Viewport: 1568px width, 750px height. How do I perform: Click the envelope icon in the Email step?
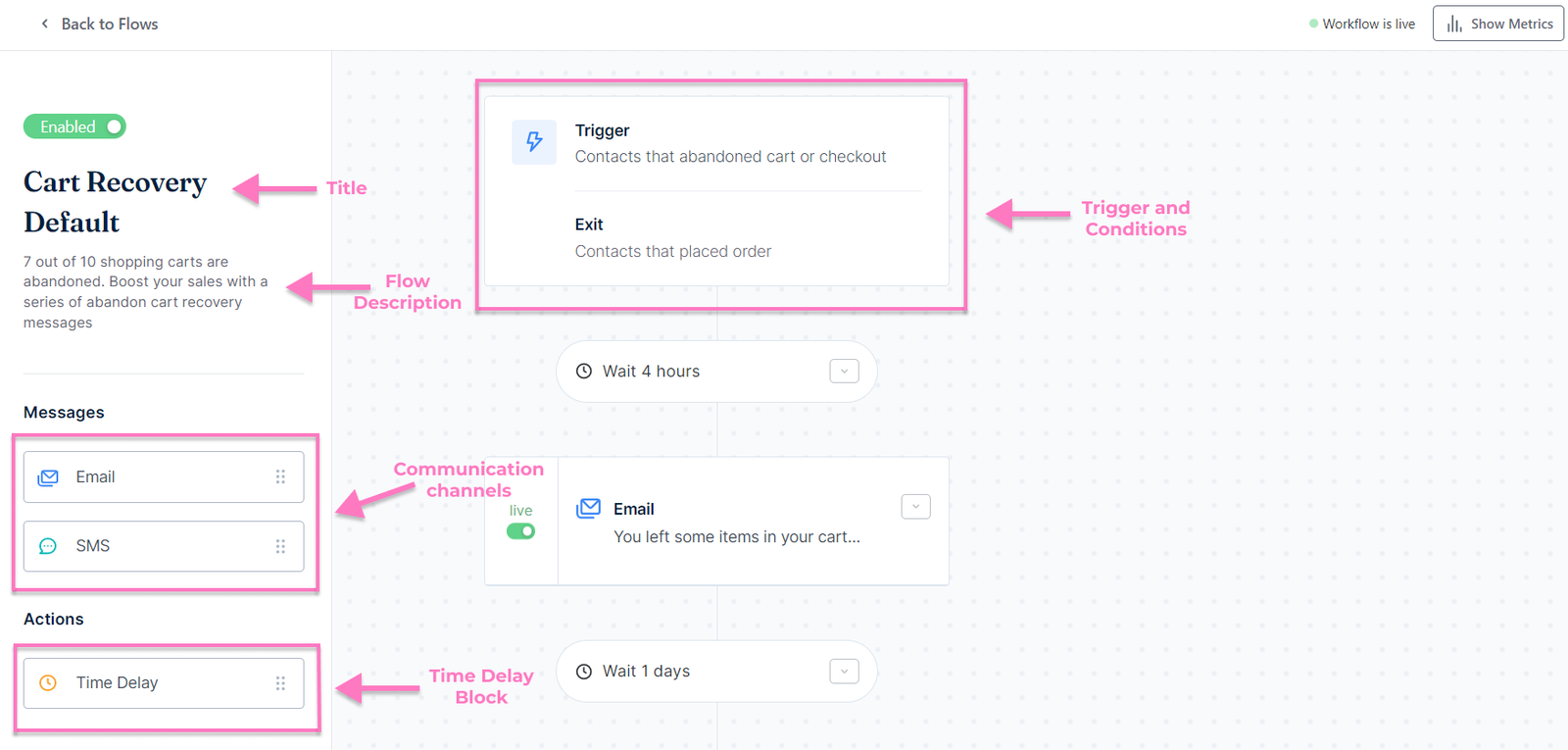point(589,509)
